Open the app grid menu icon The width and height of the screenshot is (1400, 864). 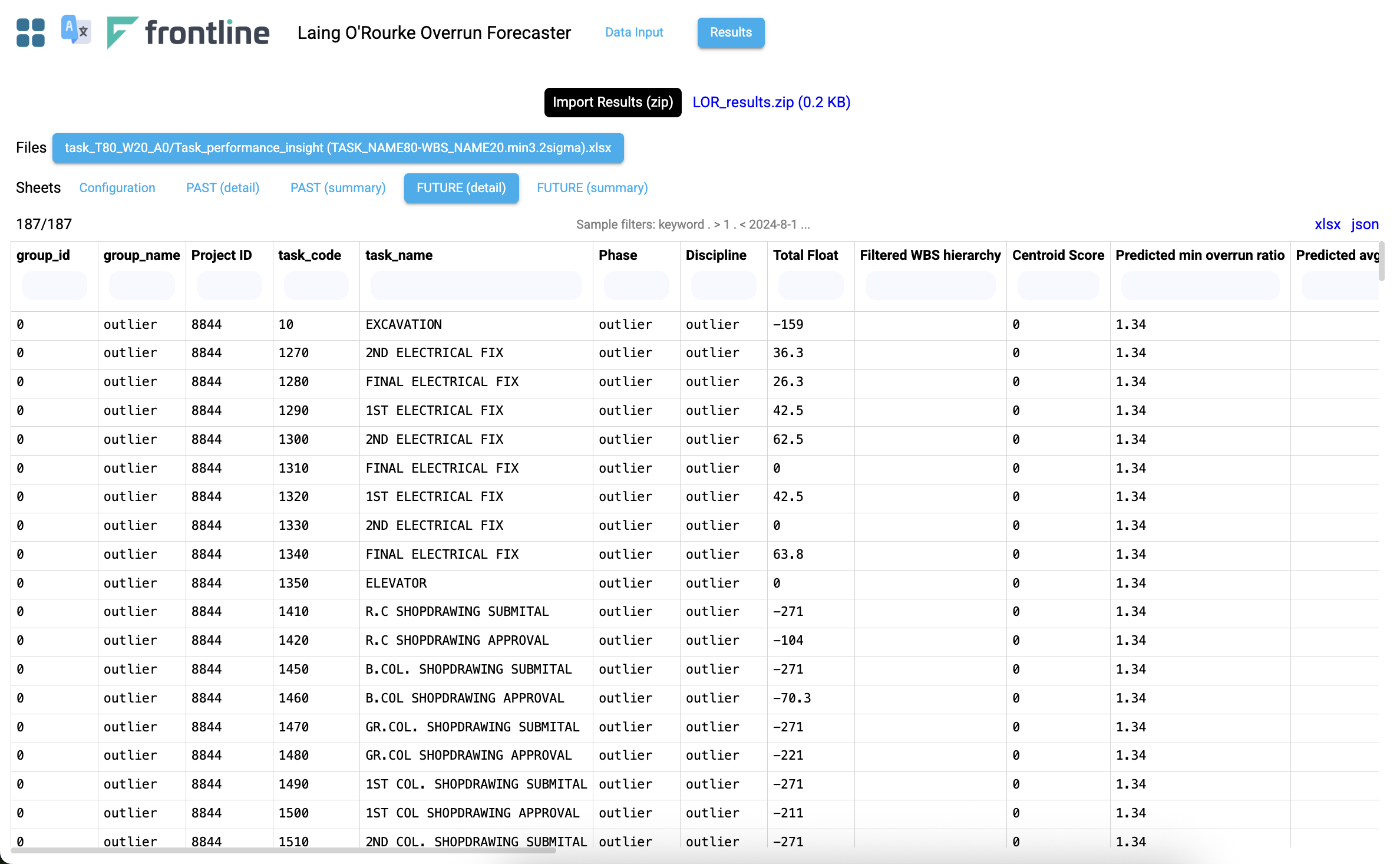click(x=31, y=32)
